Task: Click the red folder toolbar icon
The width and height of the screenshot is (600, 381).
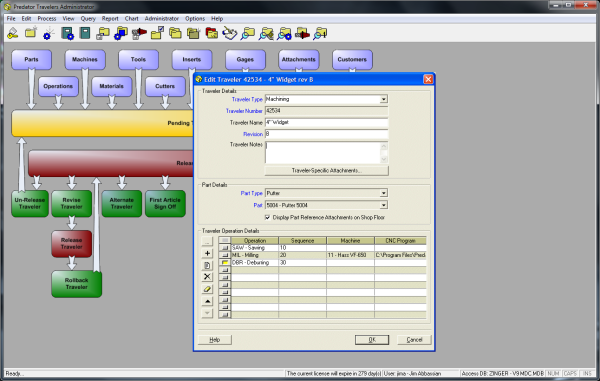Action: click(212, 33)
